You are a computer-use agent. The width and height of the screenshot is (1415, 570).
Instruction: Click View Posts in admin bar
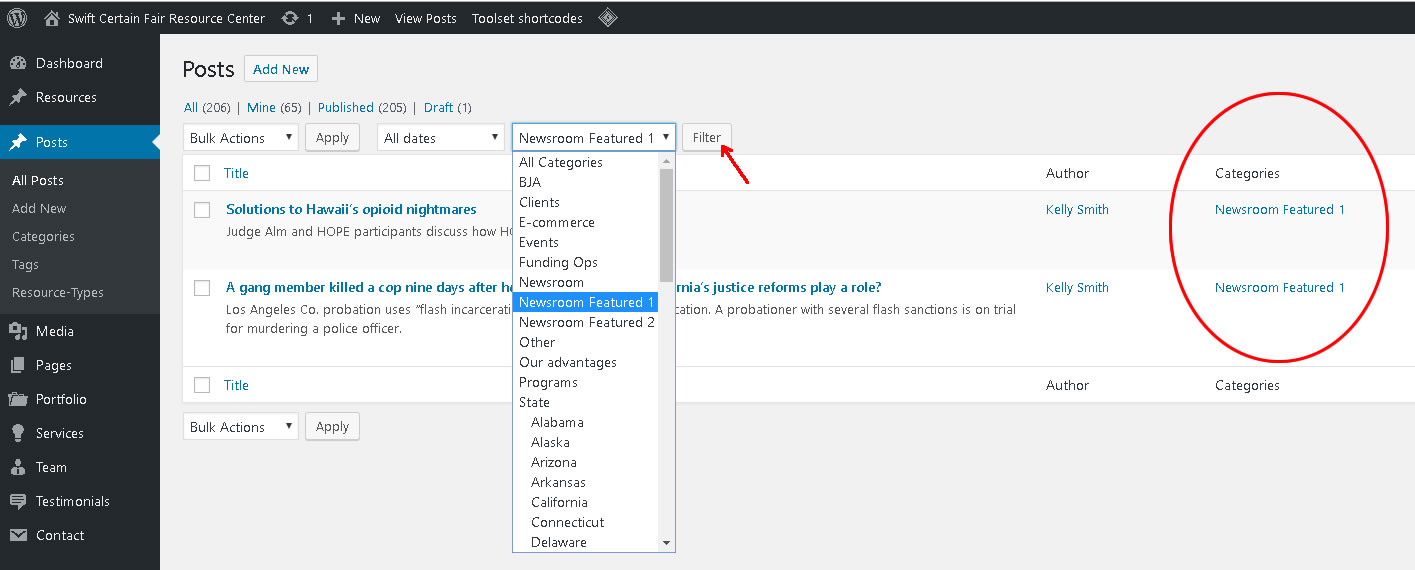tap(425, 18)
